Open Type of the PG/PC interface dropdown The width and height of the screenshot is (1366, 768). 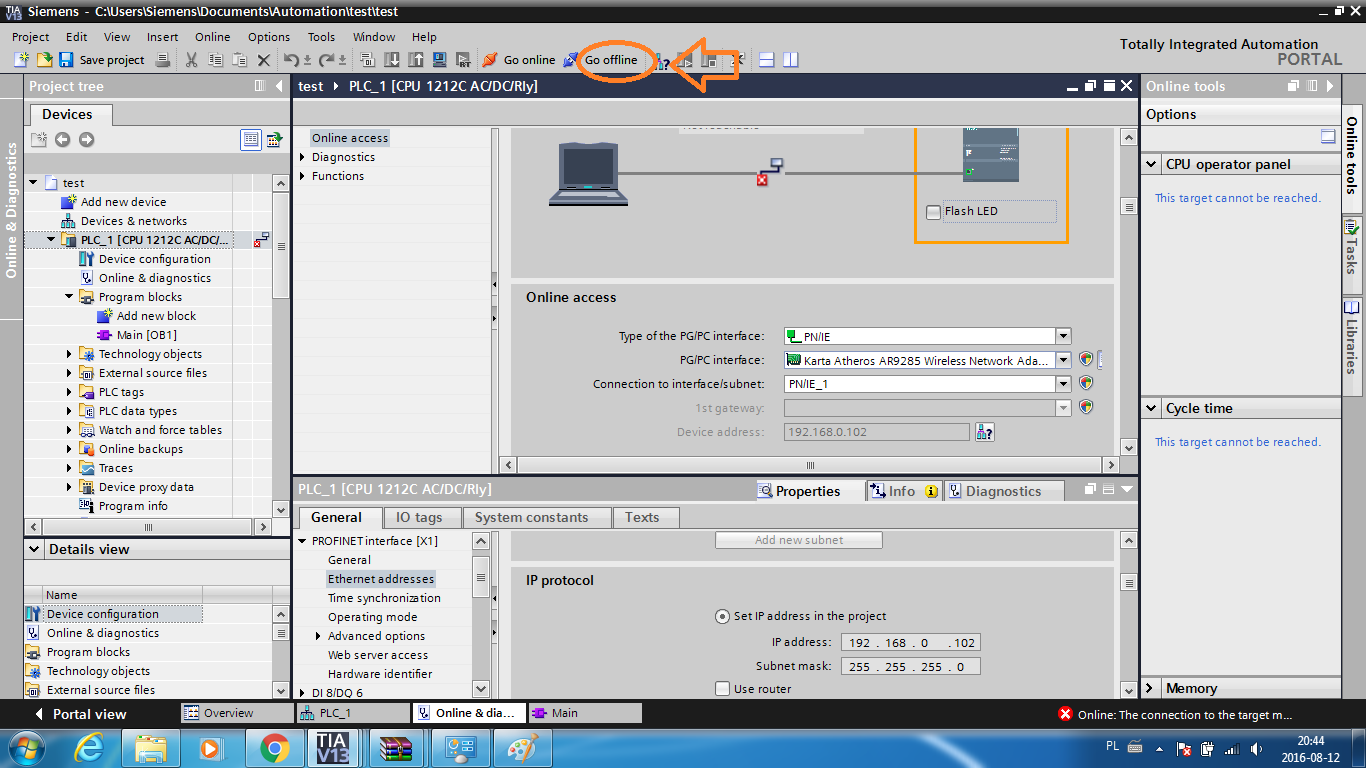point(1064,337)
